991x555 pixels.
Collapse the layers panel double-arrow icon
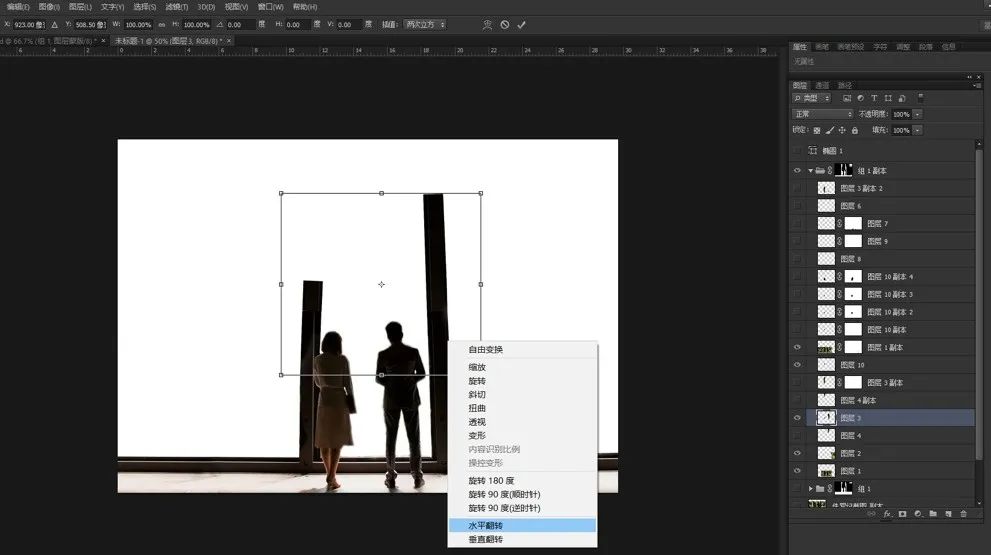[x=969, y=77]
